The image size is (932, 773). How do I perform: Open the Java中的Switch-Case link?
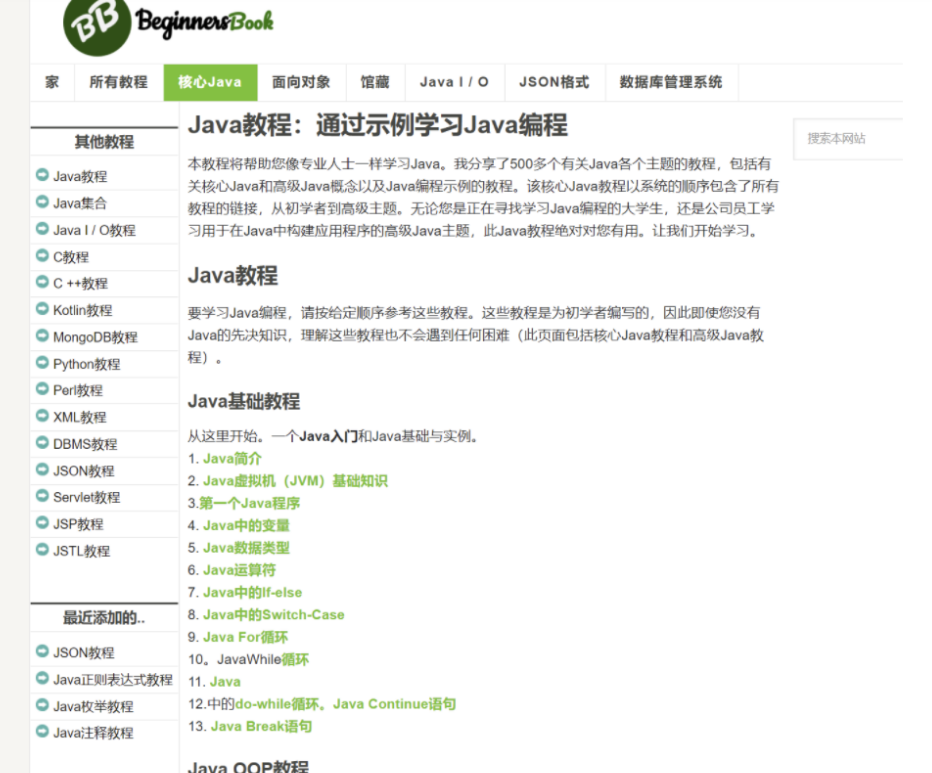click(274, 615)
